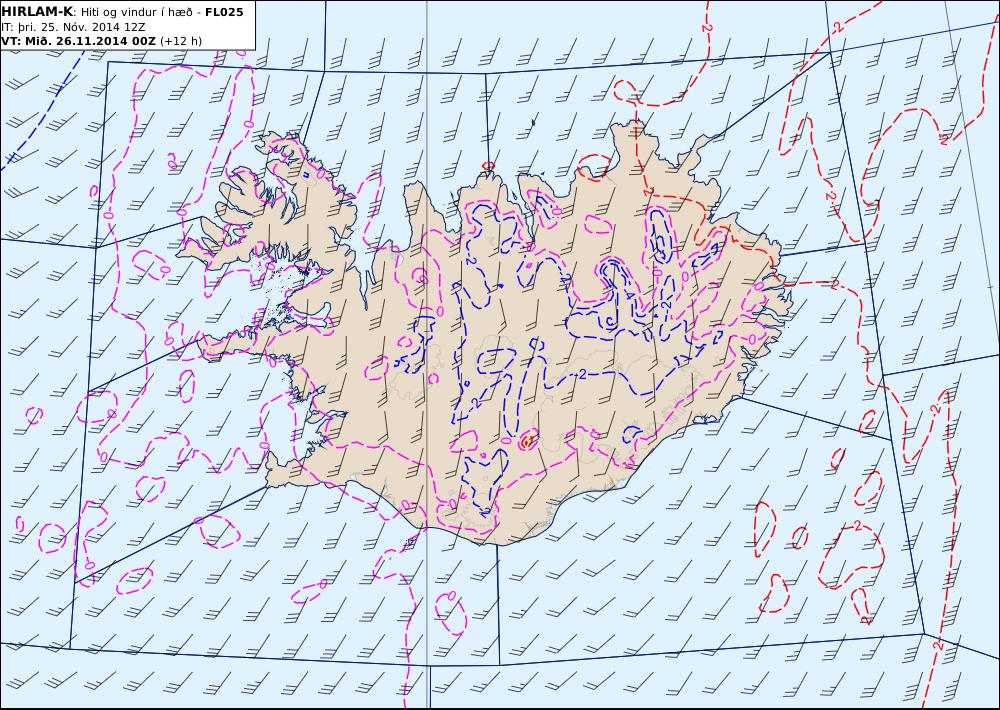This screenshot has width=1000, height=710.
Task: Click the 'VT: Mið. 26.11.2014 00Z' valid time
Action: coord(78,41)
